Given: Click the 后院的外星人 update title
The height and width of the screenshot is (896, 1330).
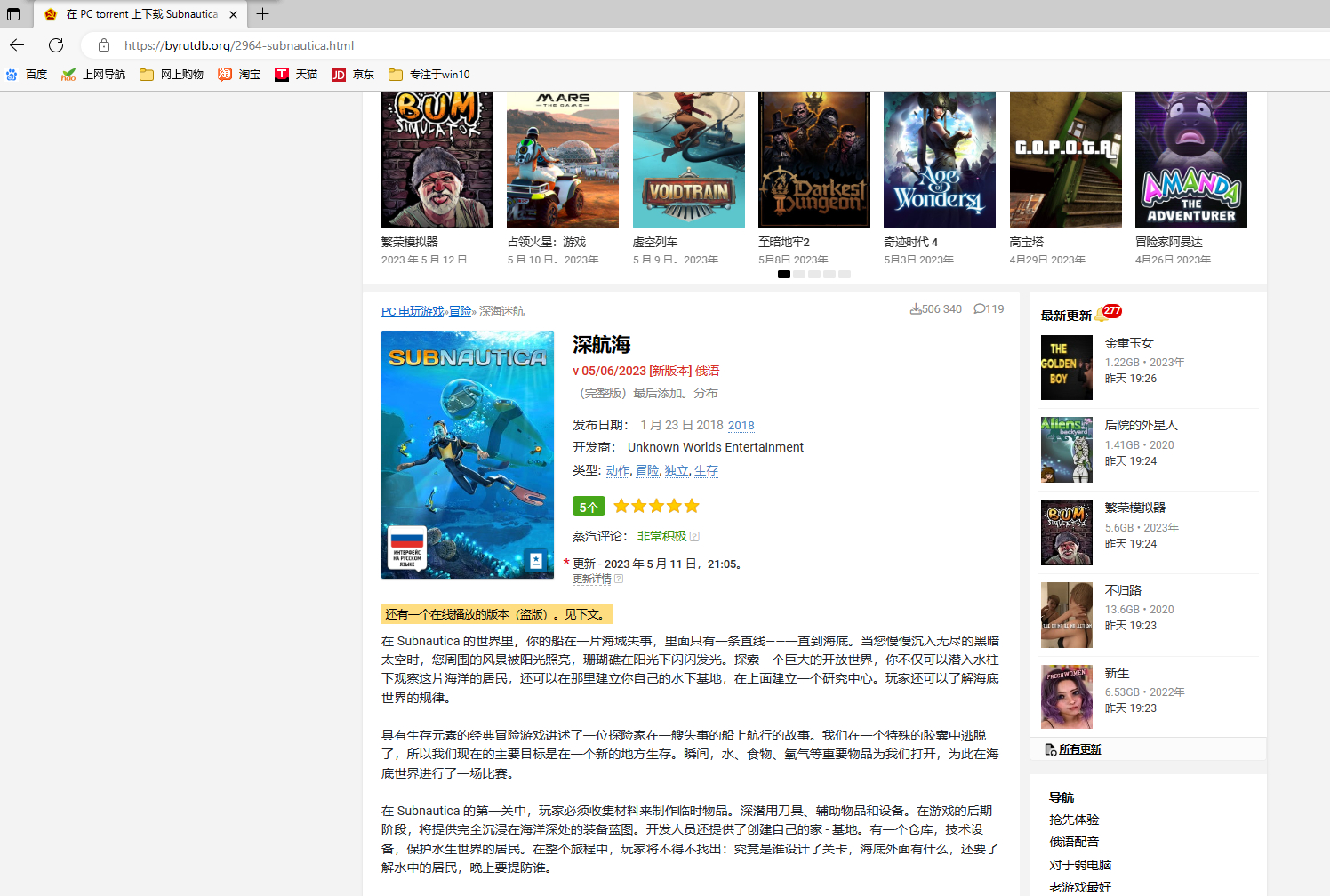Looking at the screenshot, I should click(x=1142, y=425).
